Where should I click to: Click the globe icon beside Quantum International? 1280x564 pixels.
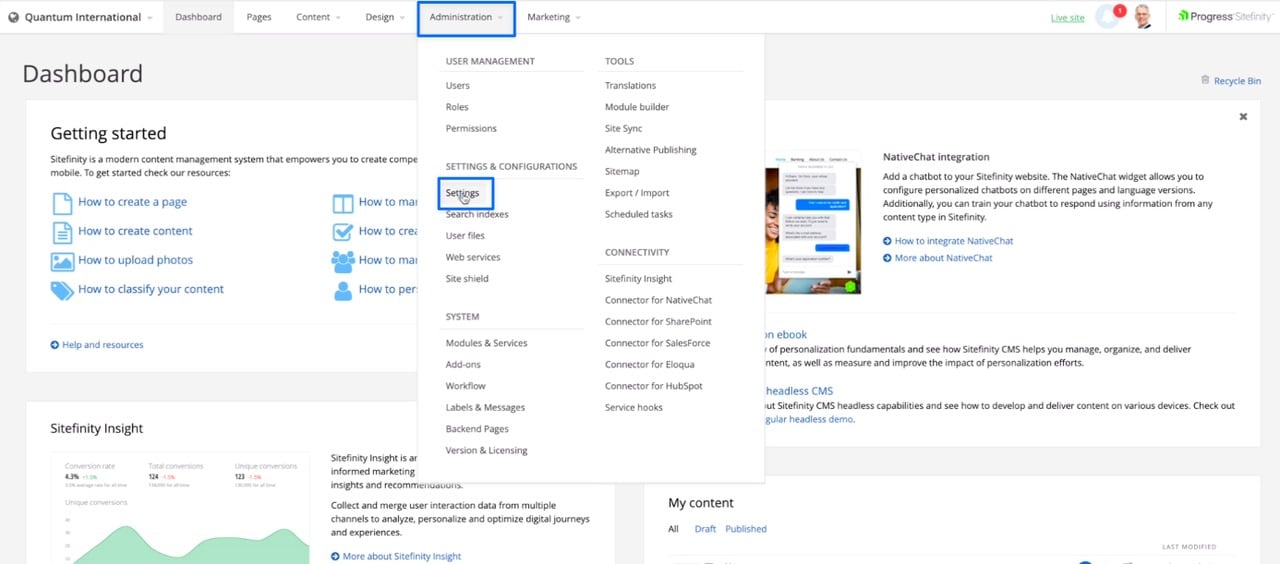coord(13,17)
